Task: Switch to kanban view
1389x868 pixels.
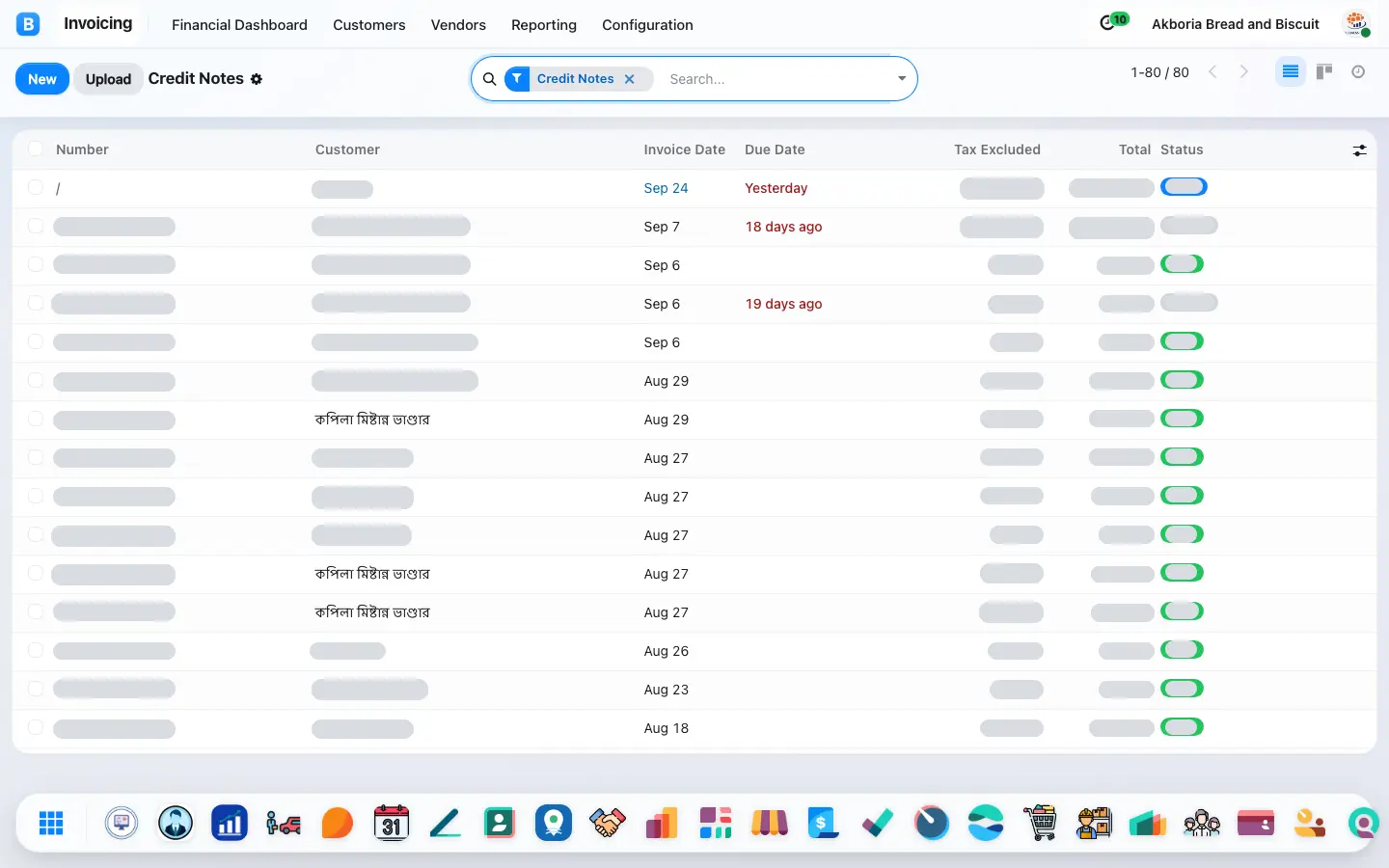Action: point(1324,71)
